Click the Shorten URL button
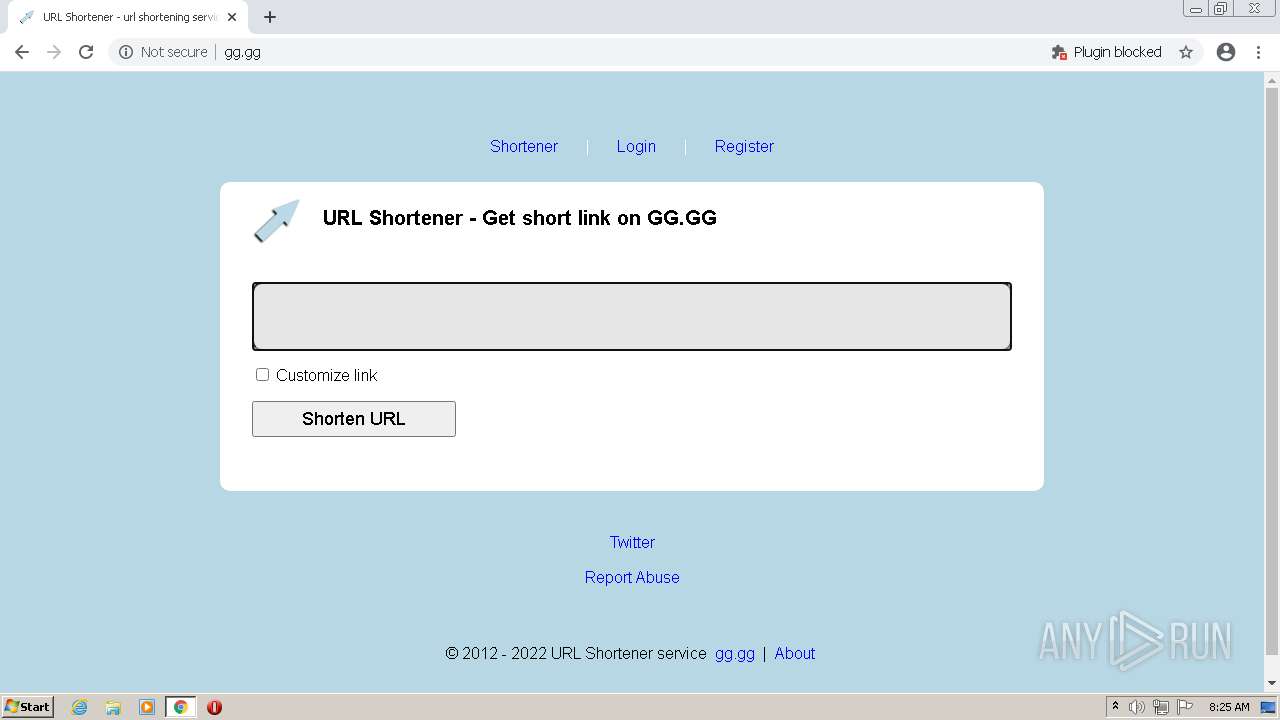Image resolution: width=1280 pixels, height=720 pixels. 354,419
